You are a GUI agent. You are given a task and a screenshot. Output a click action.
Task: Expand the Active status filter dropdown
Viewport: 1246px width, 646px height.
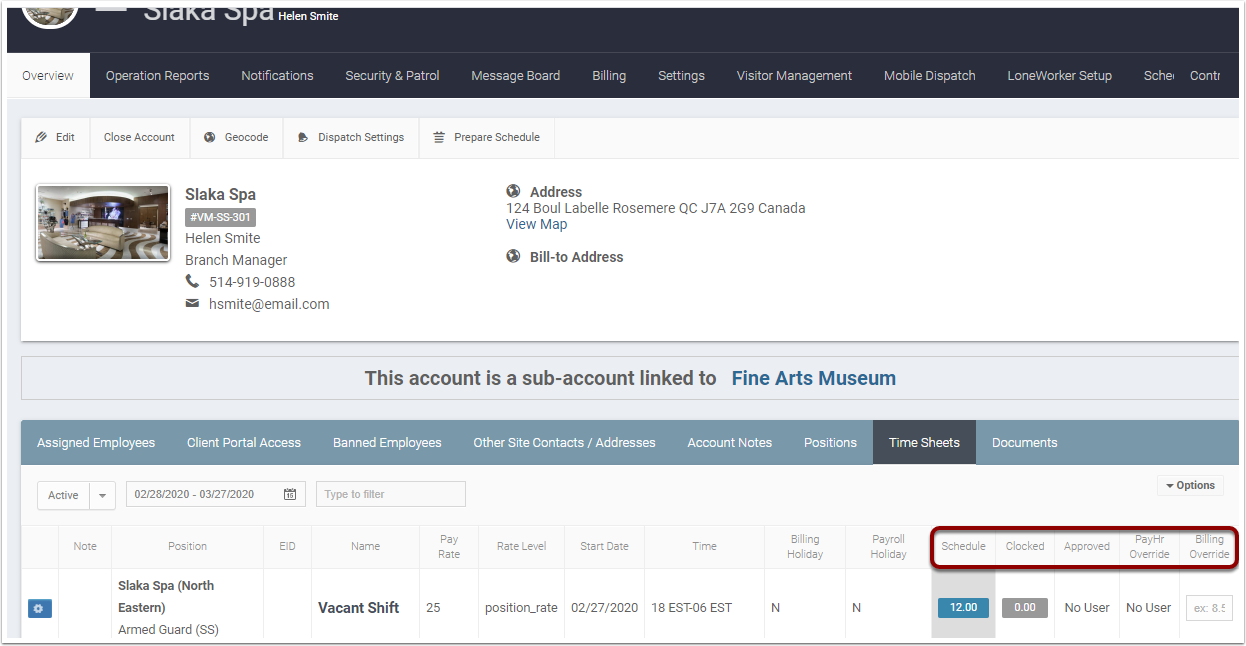tap(102, 494)
